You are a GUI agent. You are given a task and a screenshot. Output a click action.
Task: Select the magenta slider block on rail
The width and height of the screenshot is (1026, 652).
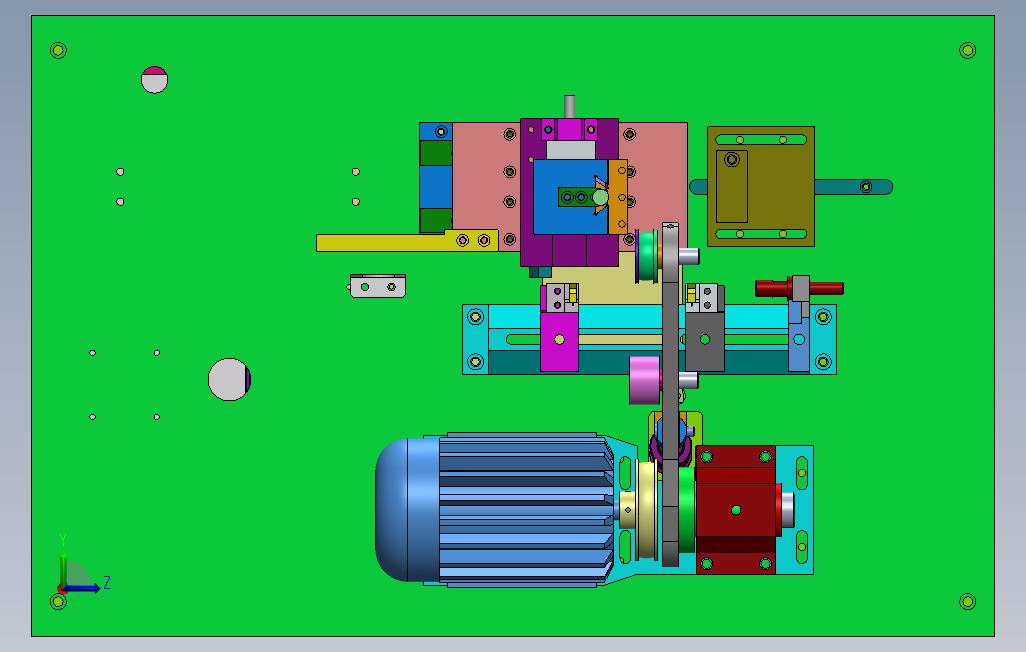pos(559,341)
